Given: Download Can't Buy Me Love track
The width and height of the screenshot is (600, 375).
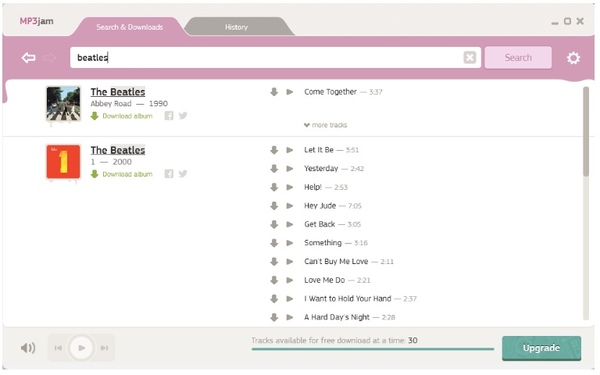Looking at the screenshot, I should 274,262.
